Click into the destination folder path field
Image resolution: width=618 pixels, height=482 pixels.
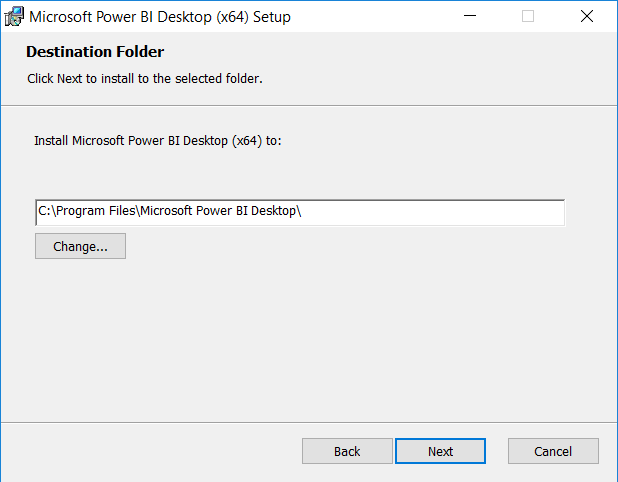pyautogui.click(x=300, y=212)
